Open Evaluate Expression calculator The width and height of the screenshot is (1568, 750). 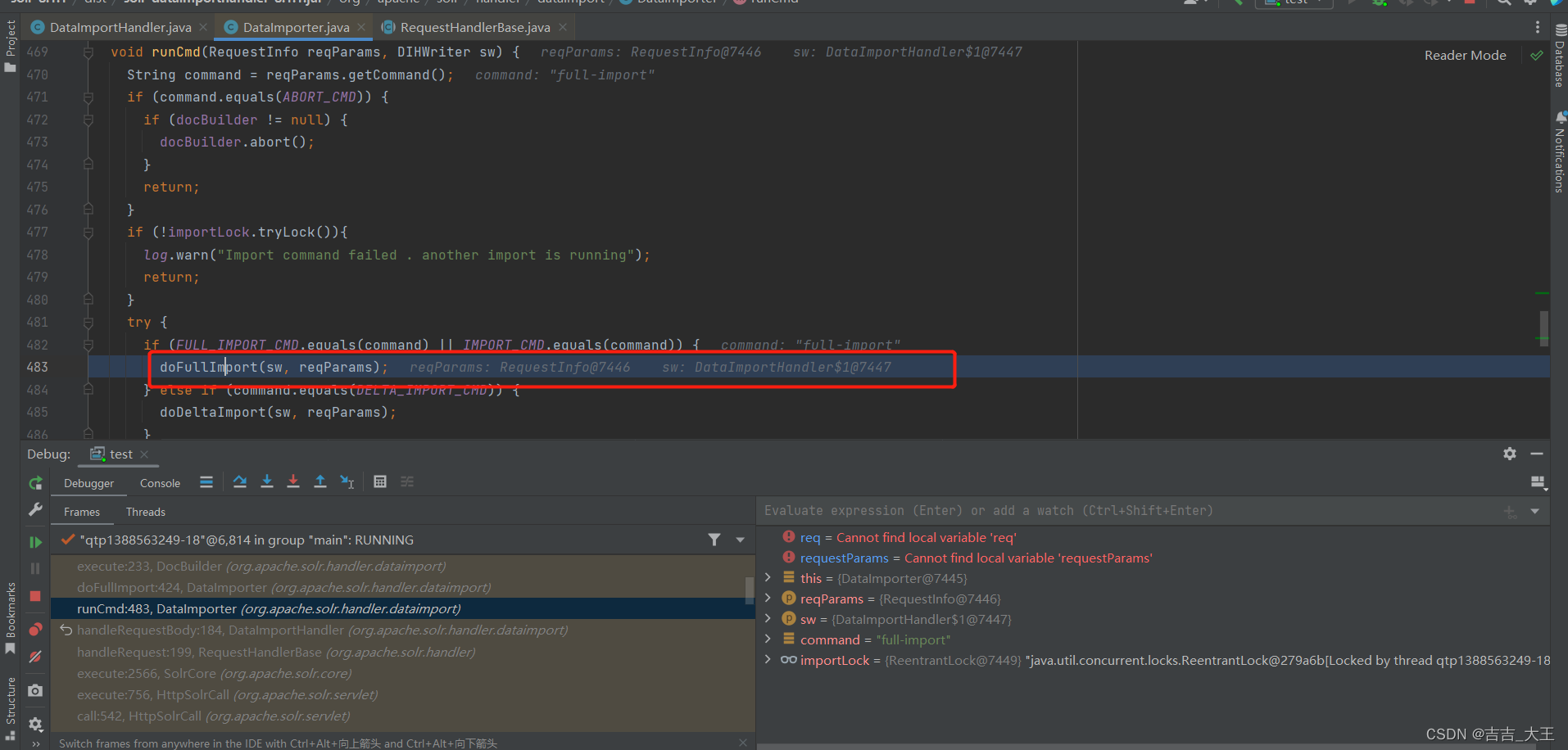point(380,482)
